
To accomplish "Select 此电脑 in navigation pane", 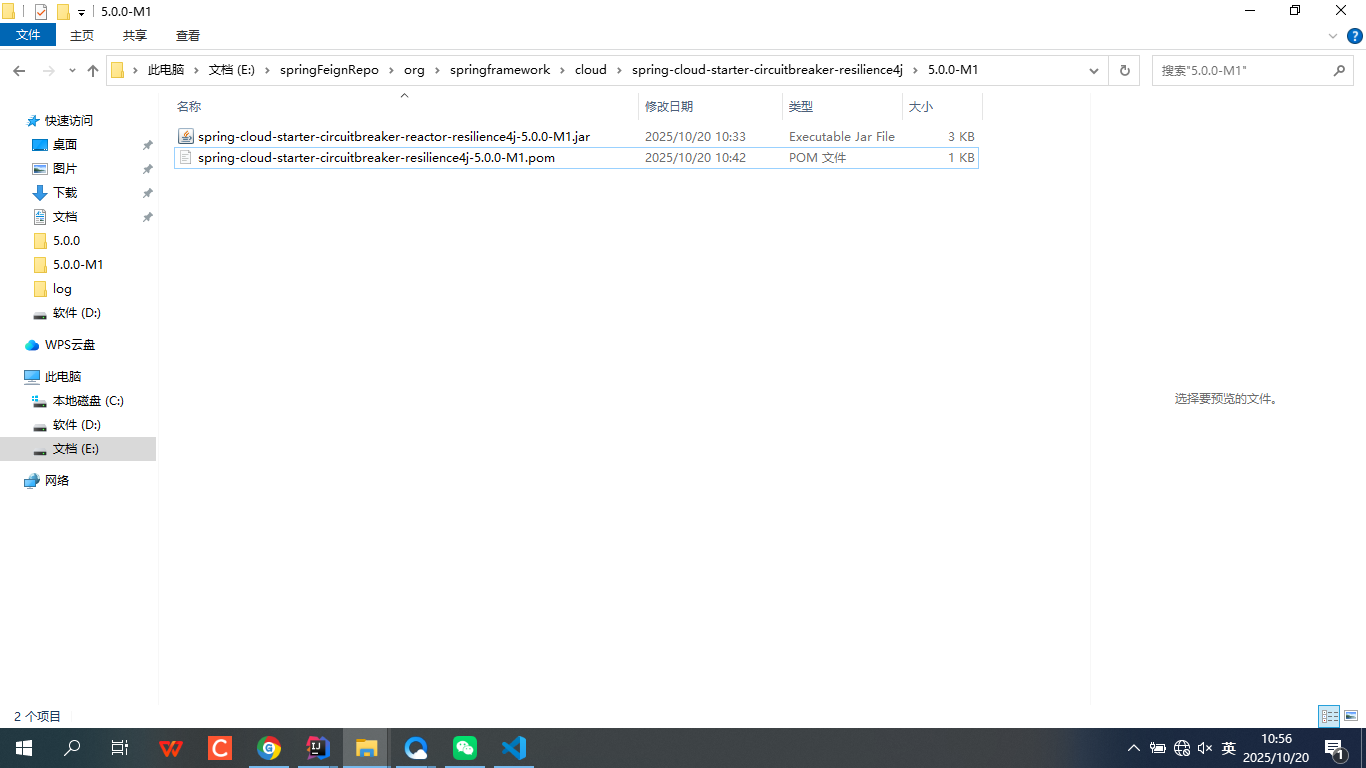I will click(63, 376).
